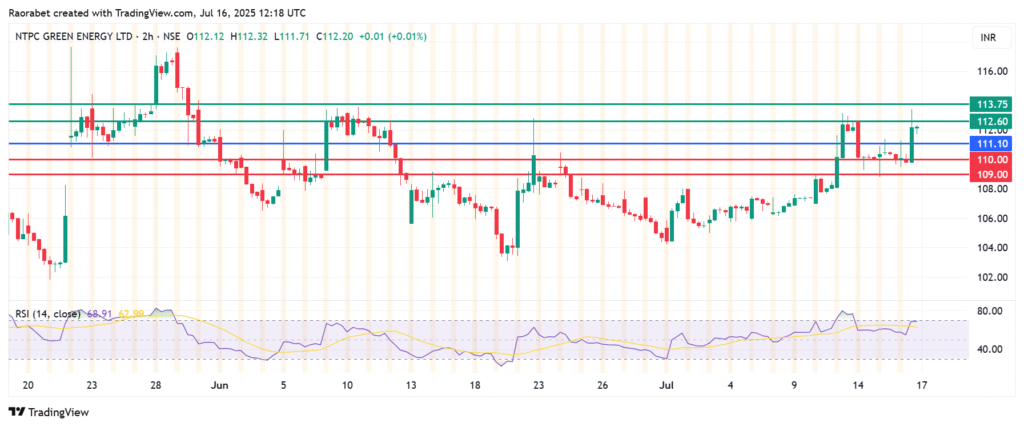Click the C112.20 close price value
Viewport: 1024px width, 427px height.
(x=334, y=37)
